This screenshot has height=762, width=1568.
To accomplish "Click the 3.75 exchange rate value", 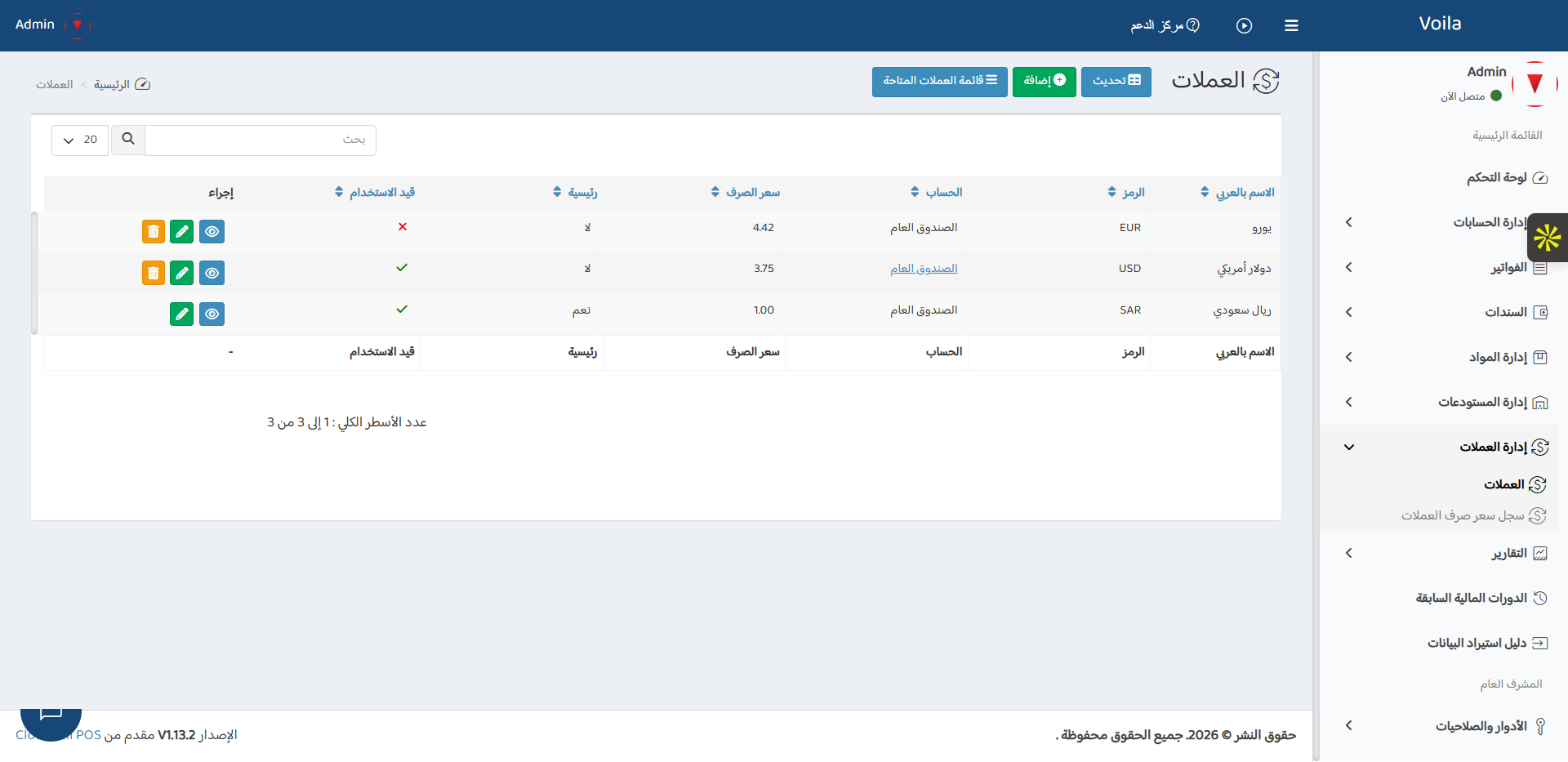I will tap(764, 269).
